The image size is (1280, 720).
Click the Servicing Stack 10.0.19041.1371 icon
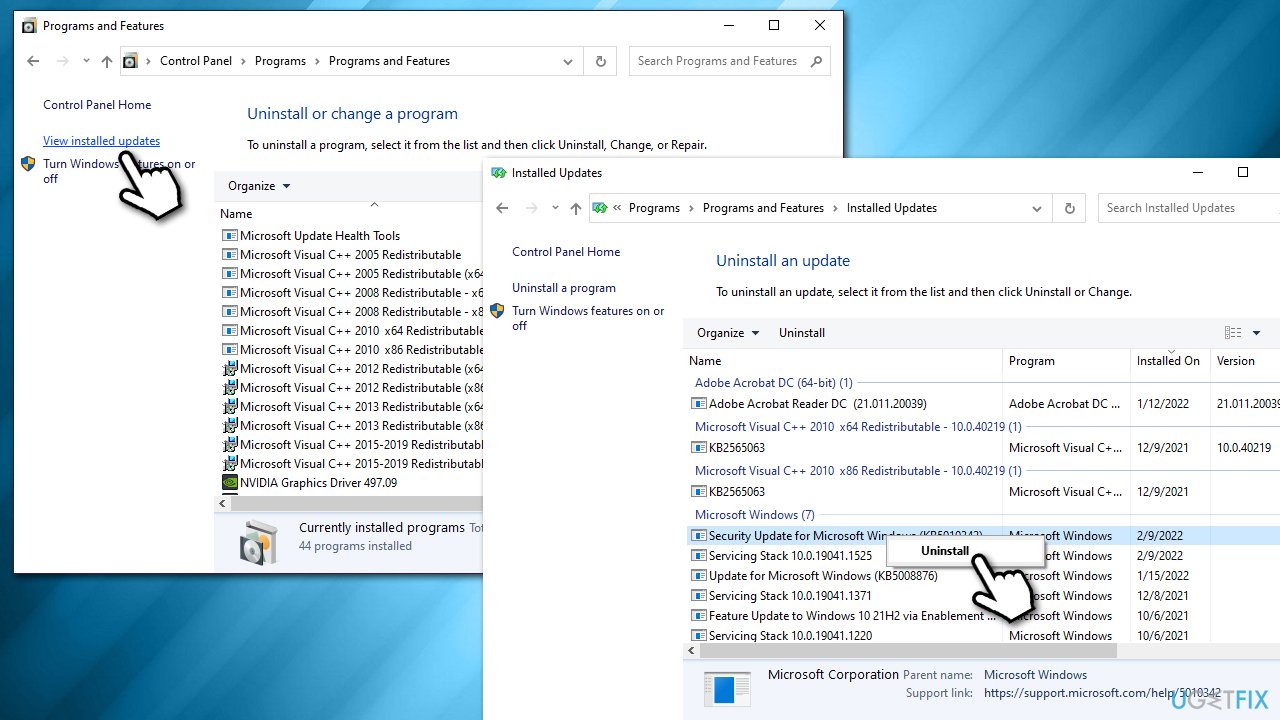(x=699, y=596)
